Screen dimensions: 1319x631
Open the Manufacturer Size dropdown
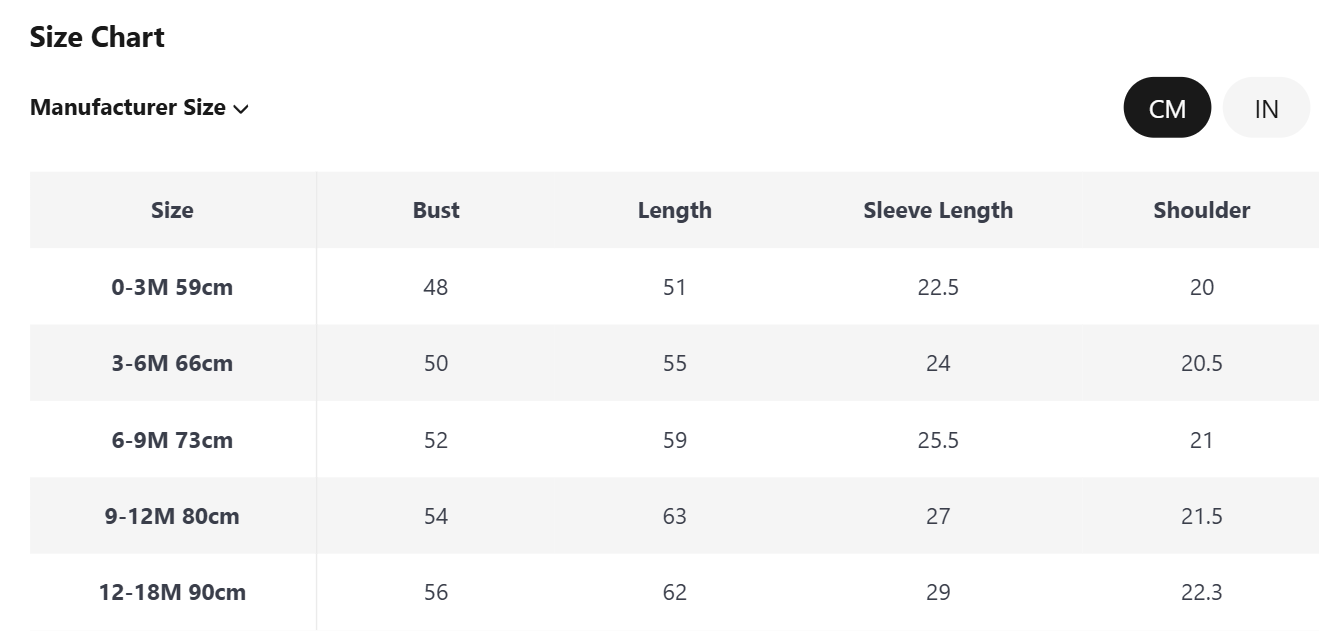(x=139, y=107)
